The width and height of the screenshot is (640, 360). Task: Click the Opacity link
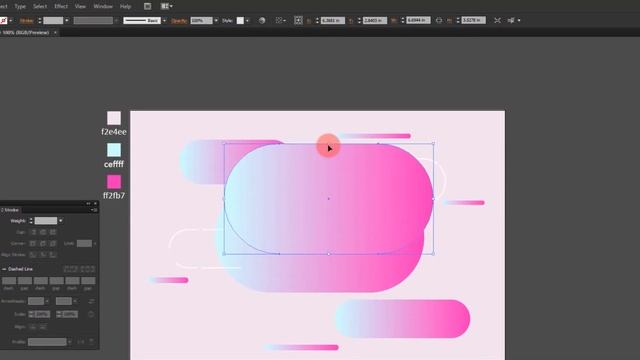[x=179, y=20]
